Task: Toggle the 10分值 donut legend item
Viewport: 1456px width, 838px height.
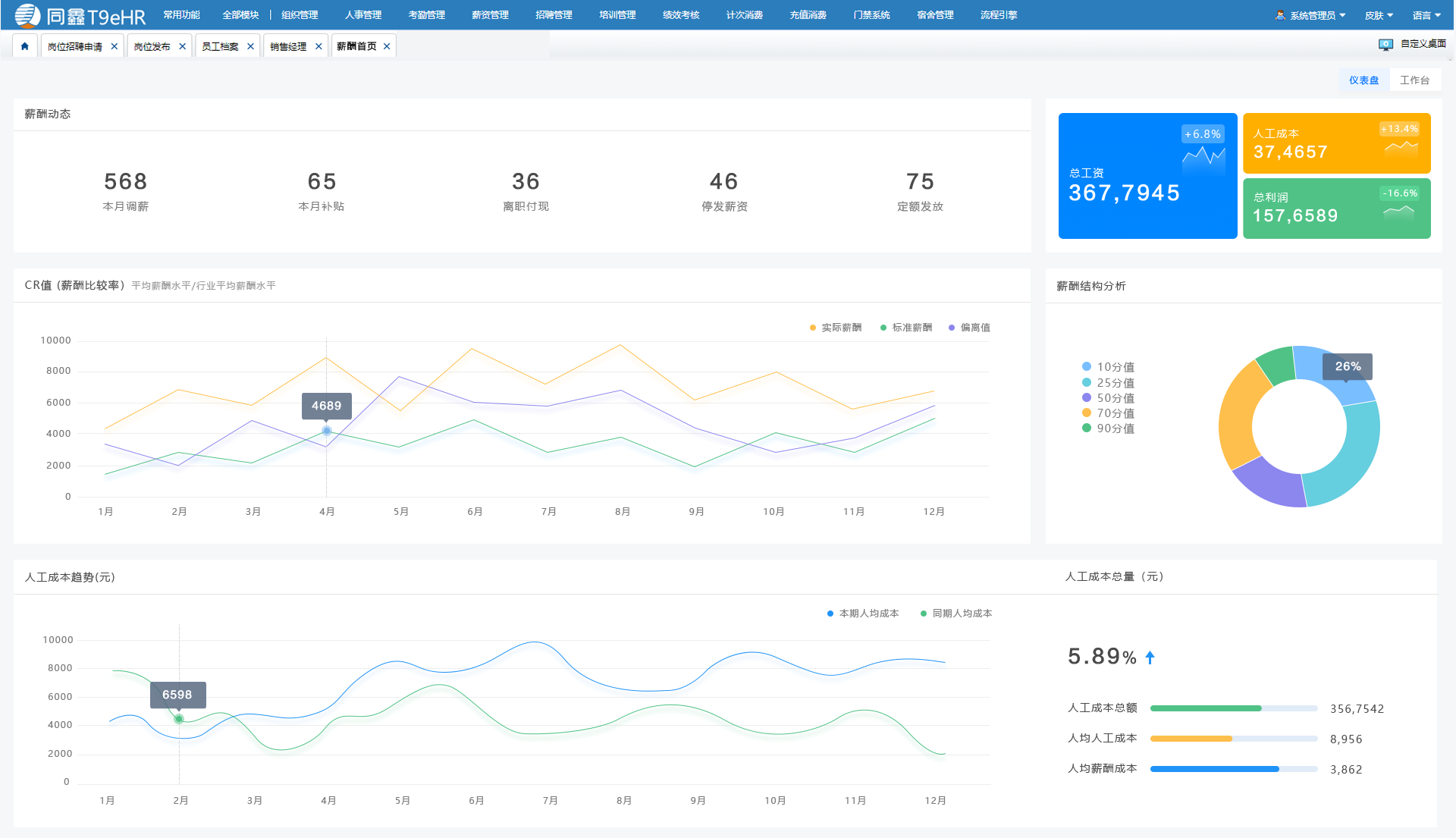Action: pyautogui.click(x=1108, y=367)
